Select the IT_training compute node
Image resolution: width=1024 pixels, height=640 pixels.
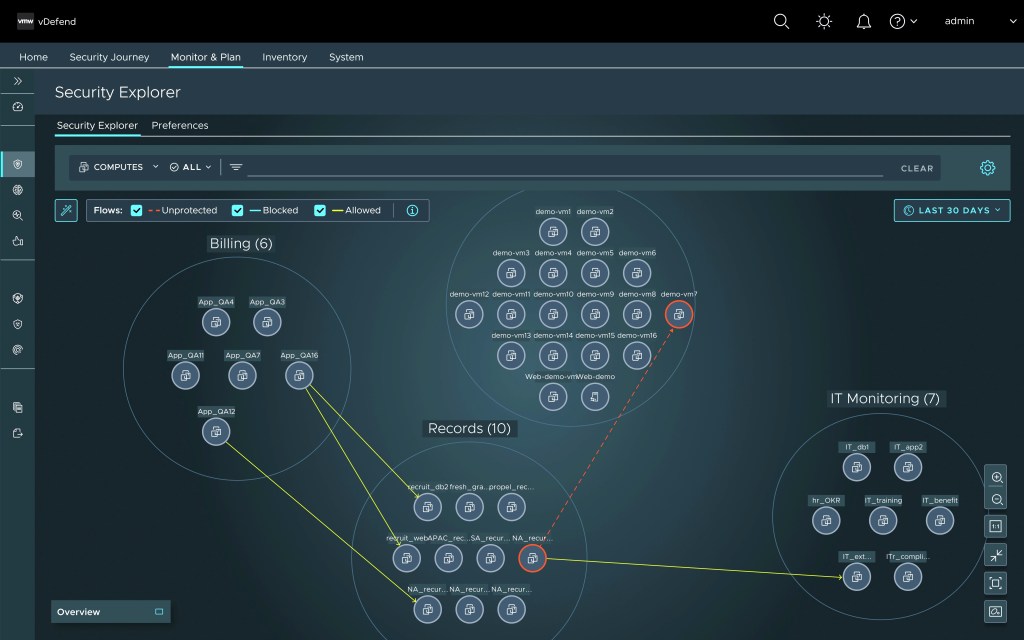[883, 520]
